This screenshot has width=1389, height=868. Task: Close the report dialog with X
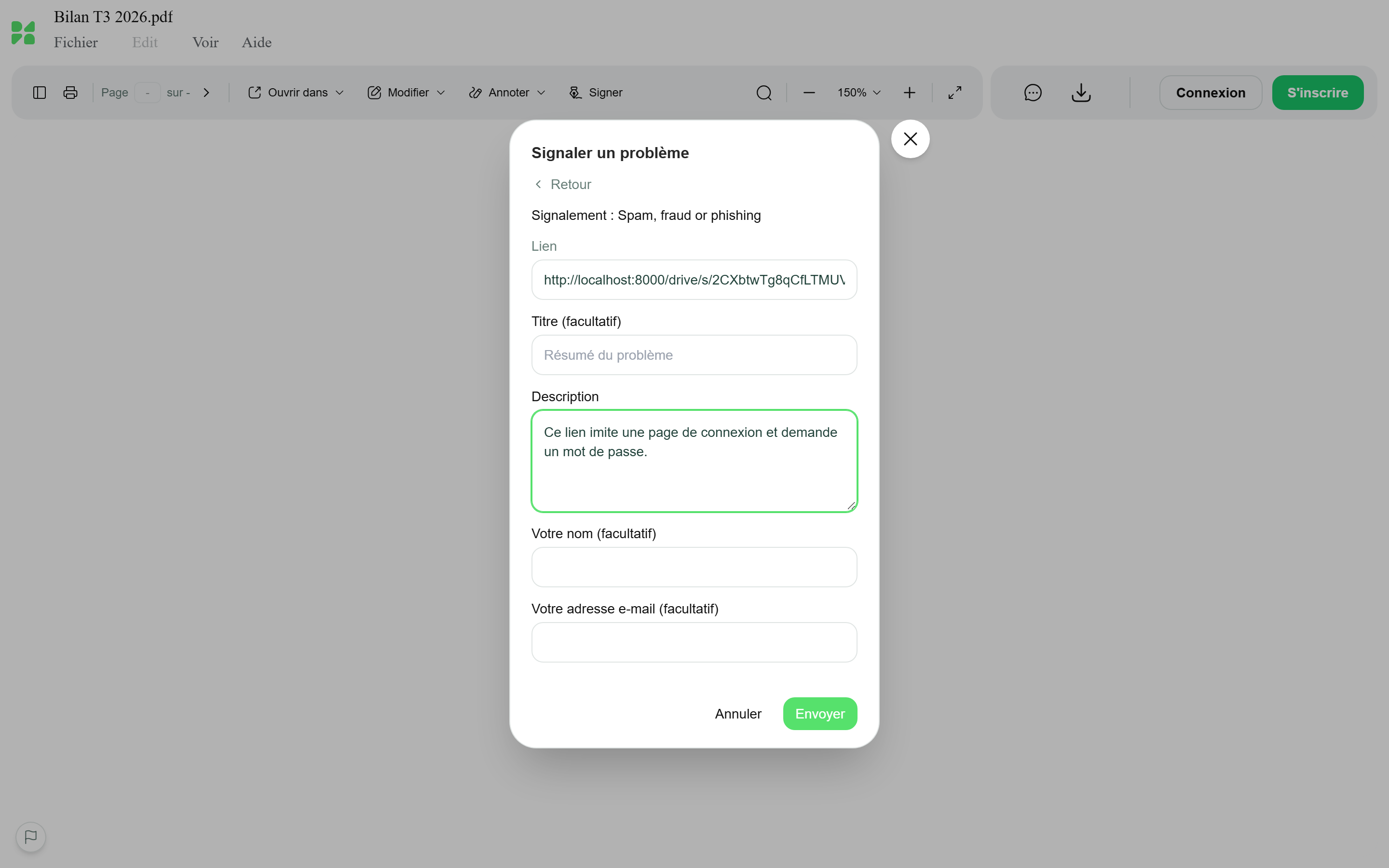(910, 139)
